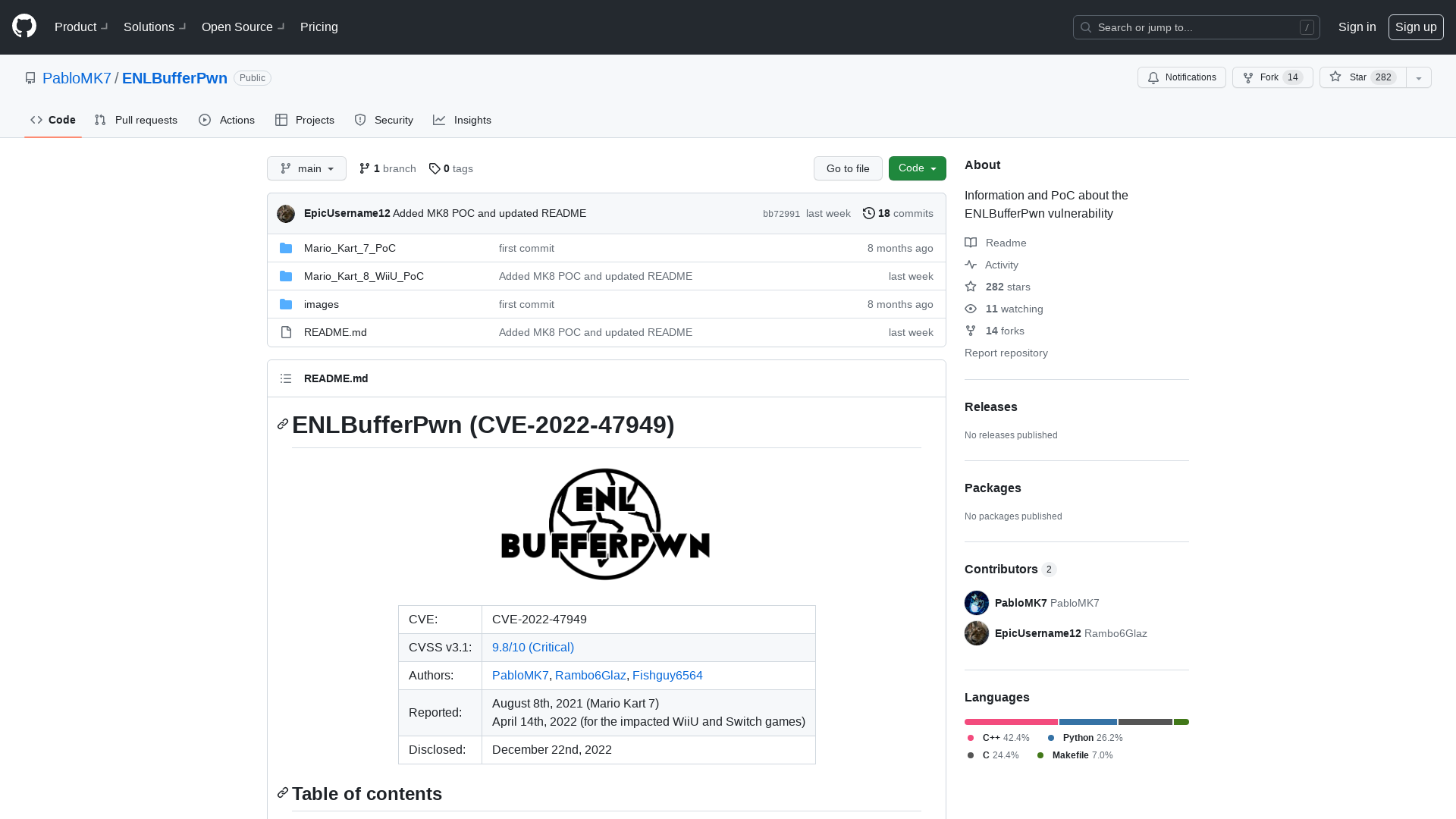Click the Mario_Kart_8_WiiU_PoC folder icon
The width and height of the screenshot is (1456, 819).
[x=286, y=276]
